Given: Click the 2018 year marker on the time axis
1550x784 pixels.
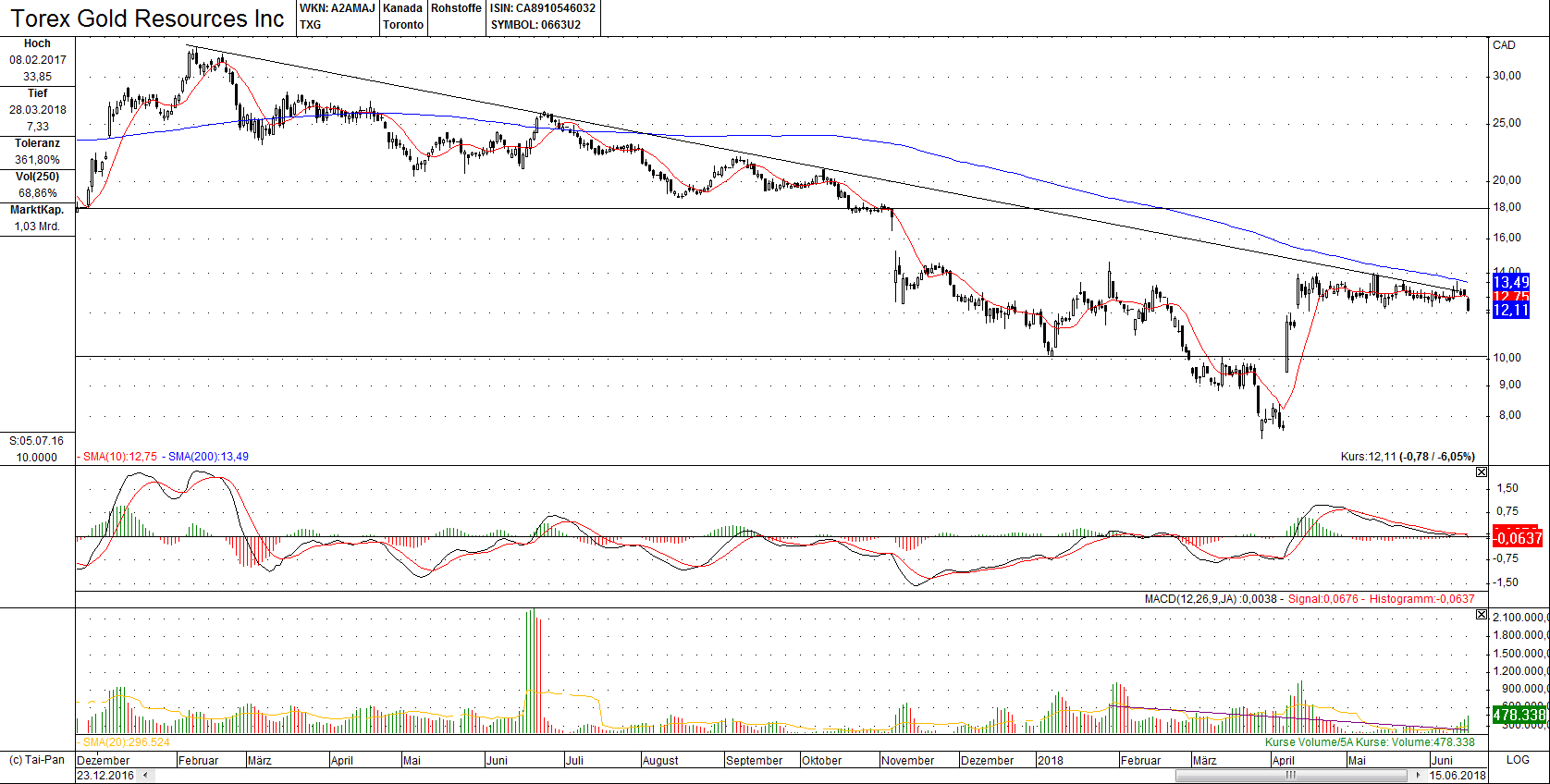Looking at the screenshot, I should [1051, 761].
